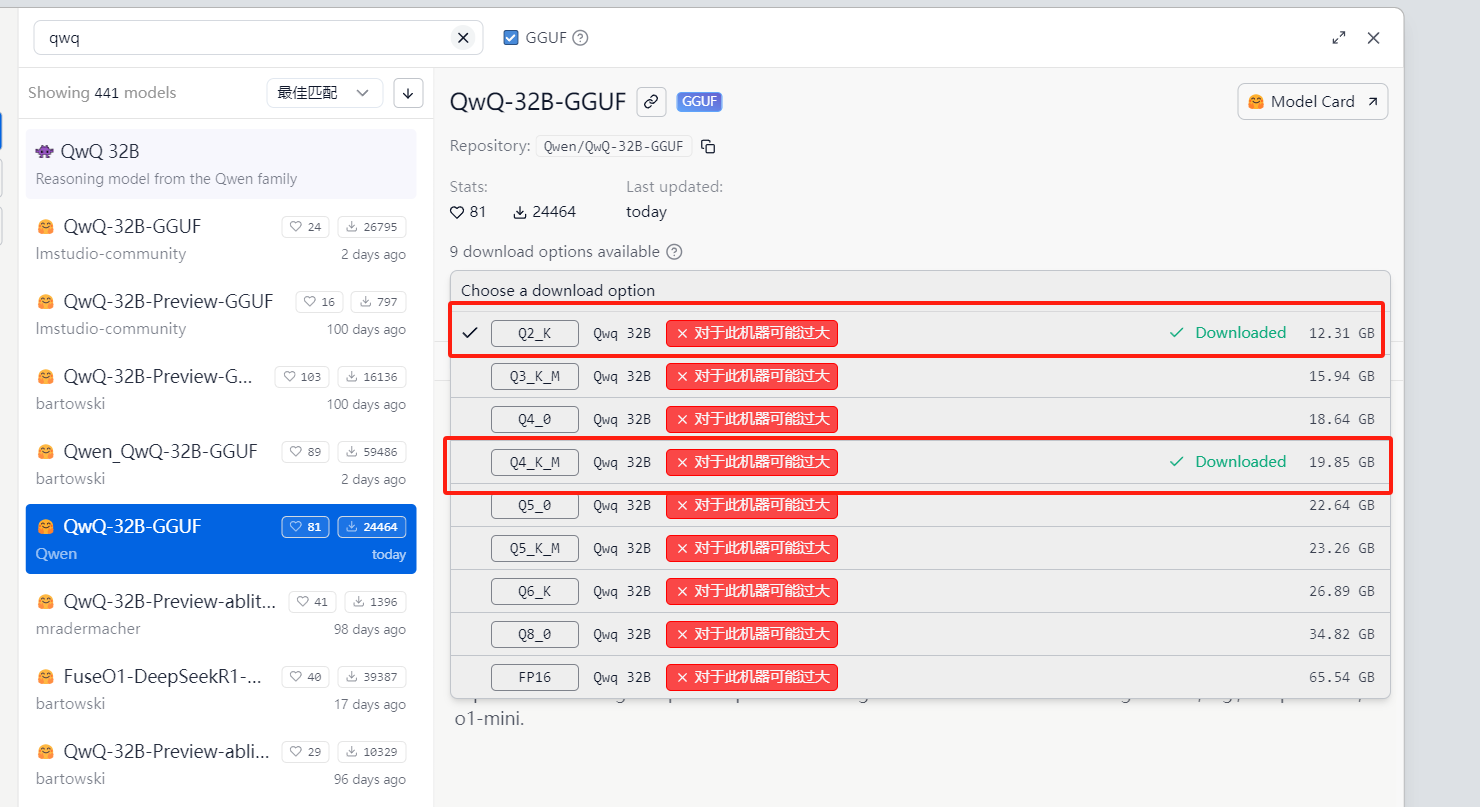
Task: Open bartowski QwQ-32B-Preview-G... result
Action: tap(221, 389)
